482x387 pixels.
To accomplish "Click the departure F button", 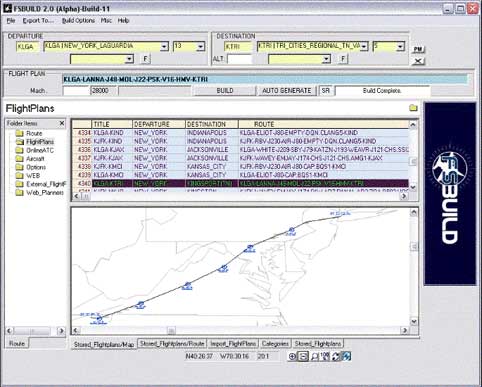I will click(x=145, y=59).
